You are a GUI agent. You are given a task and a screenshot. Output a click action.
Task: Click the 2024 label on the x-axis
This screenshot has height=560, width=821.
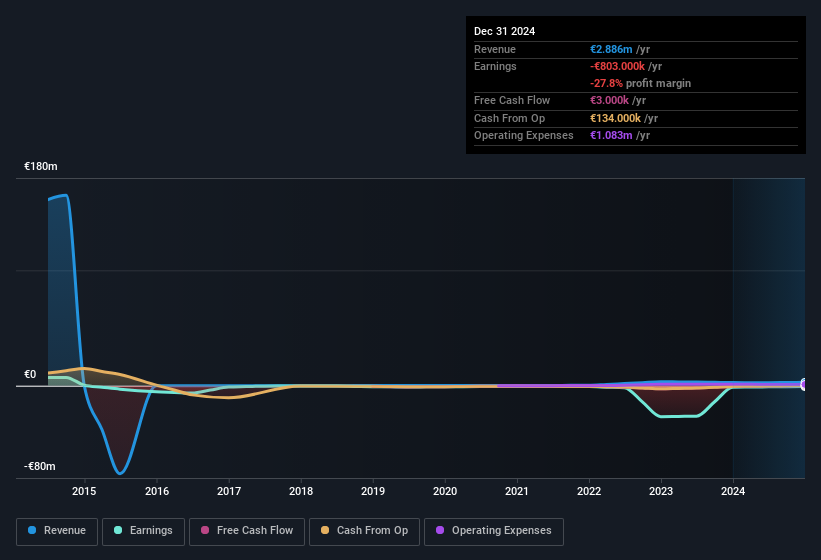(x=733, y=491)
